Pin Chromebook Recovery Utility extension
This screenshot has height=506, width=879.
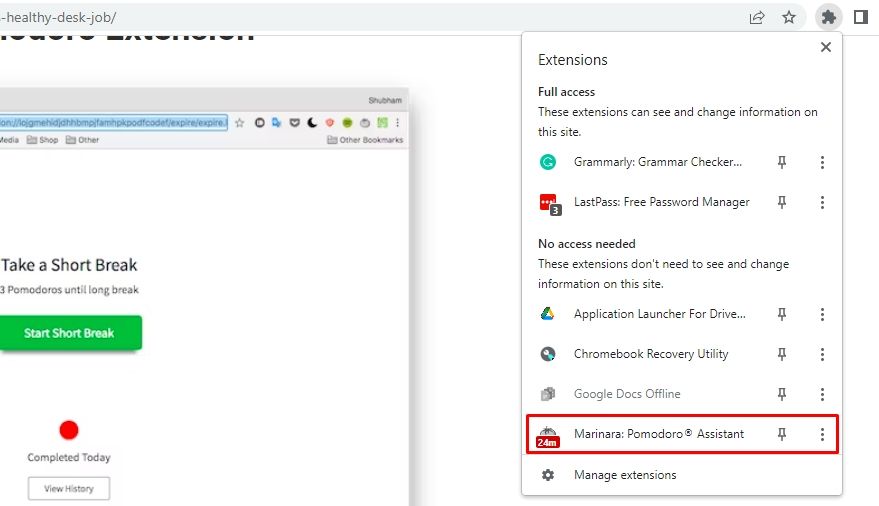coord(782,354)
